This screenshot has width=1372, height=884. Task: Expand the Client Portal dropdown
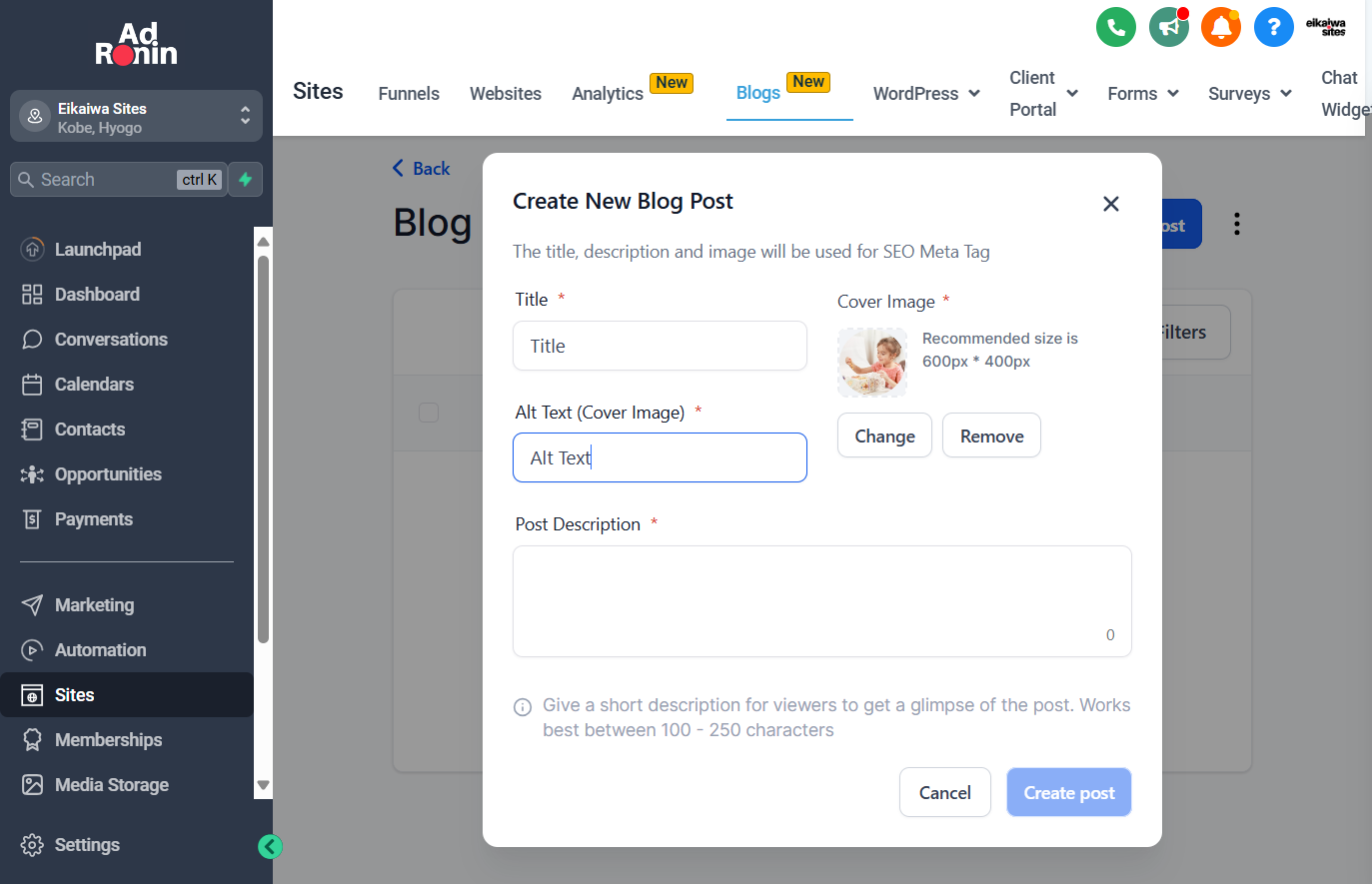coord(1043,94)
